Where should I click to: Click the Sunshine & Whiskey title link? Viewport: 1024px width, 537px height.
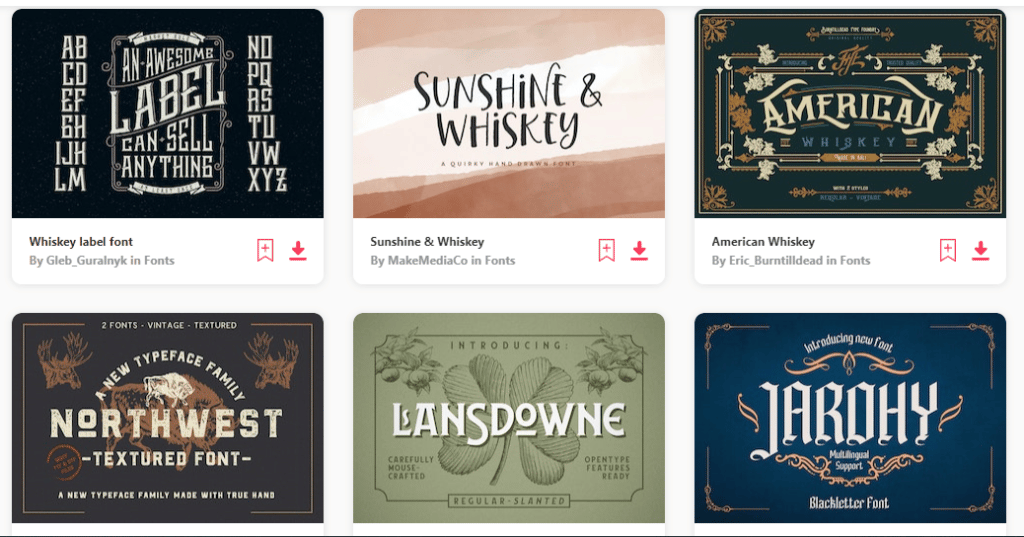pos(427,242)
